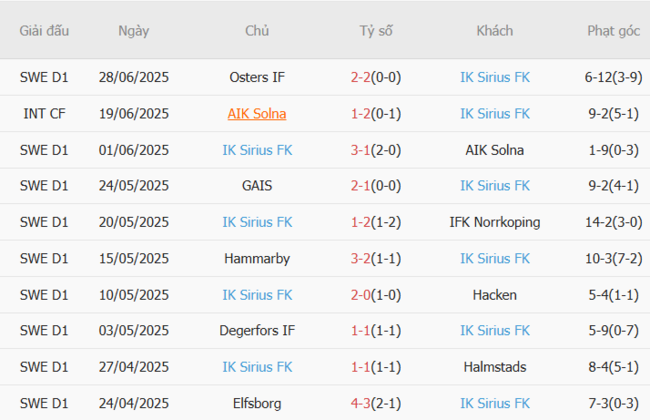Select IFK Norrkoping away team
The width and height of the screenshot is (650, 420).
coord(495,221)
